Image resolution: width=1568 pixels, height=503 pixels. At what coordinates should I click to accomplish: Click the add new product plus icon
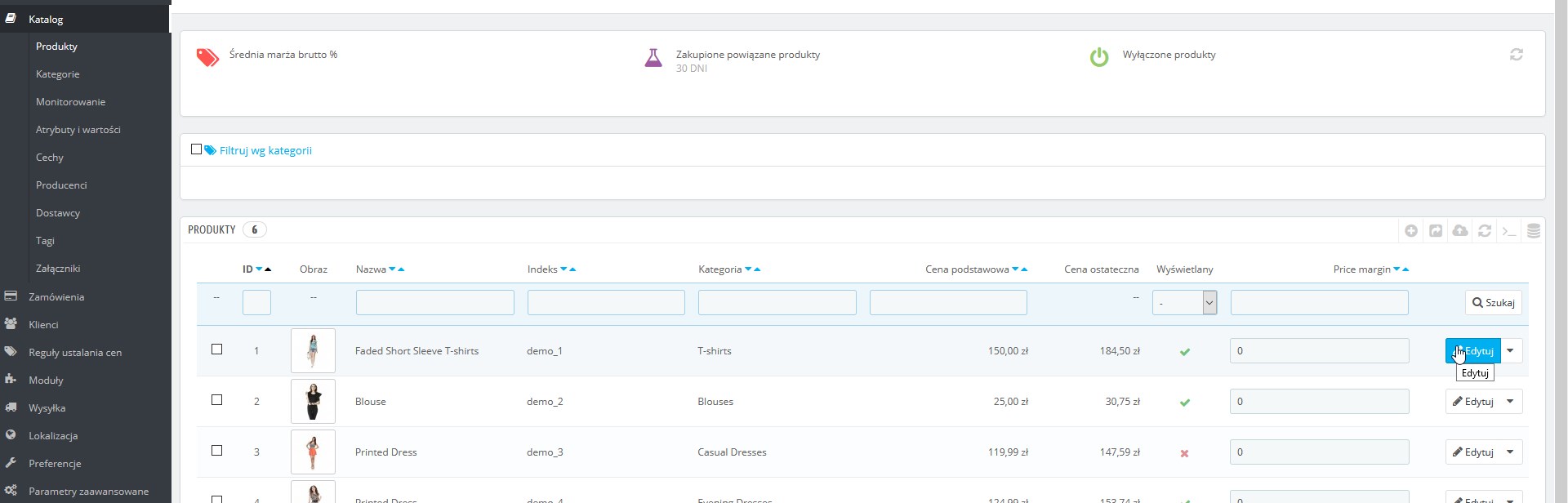click(1411, 231)
